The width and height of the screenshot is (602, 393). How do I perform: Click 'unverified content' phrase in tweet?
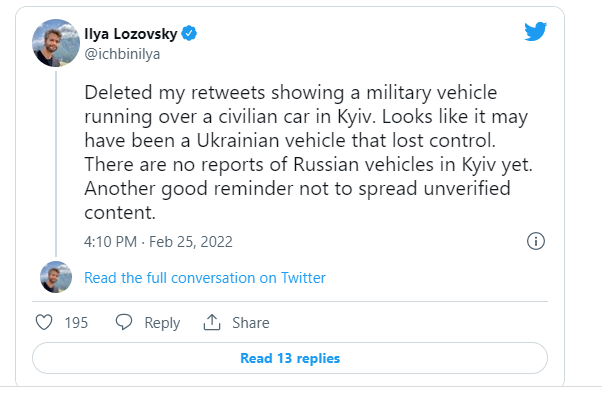click(297, 200)
